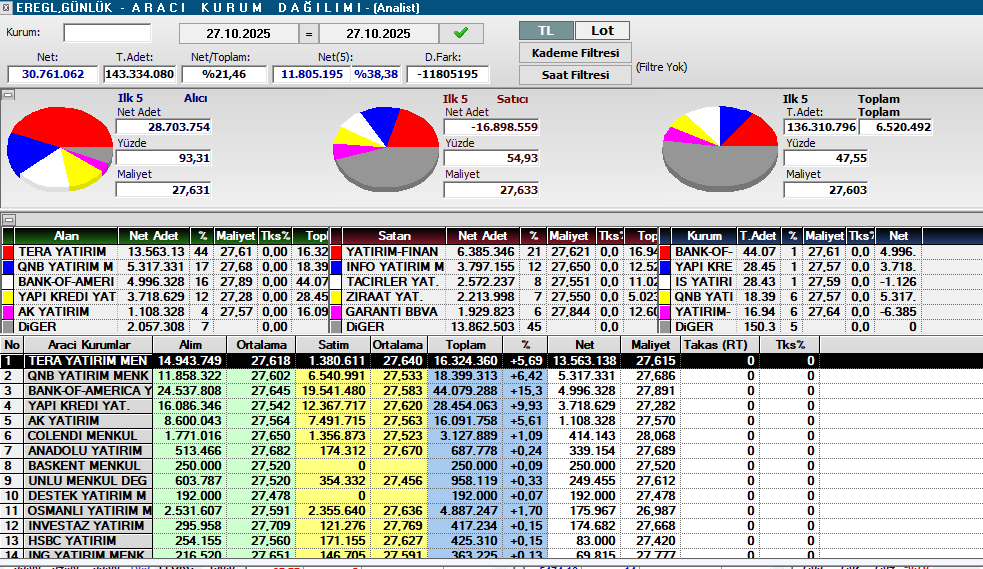Click the equals sign between the dates

click(x=308, y=33)
